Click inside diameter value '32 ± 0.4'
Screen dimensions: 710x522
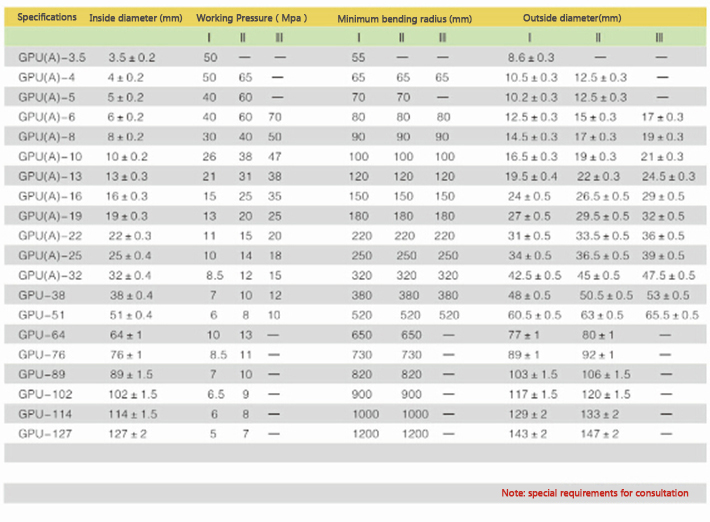pos(130,276)
